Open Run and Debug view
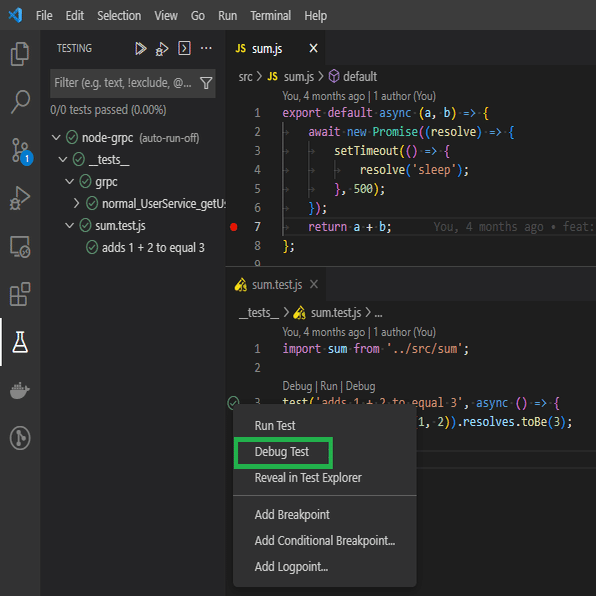The image size is (596, 596). pos(20,198)
